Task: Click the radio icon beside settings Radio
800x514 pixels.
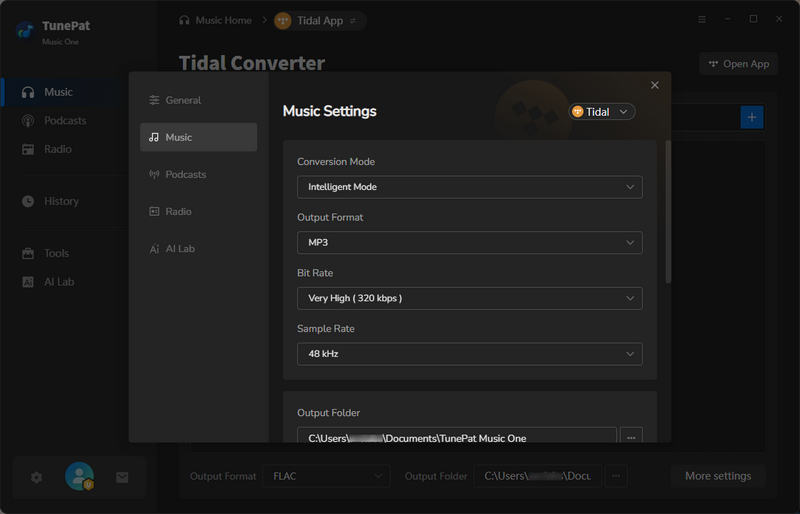Action: click(x=154, y=211)
